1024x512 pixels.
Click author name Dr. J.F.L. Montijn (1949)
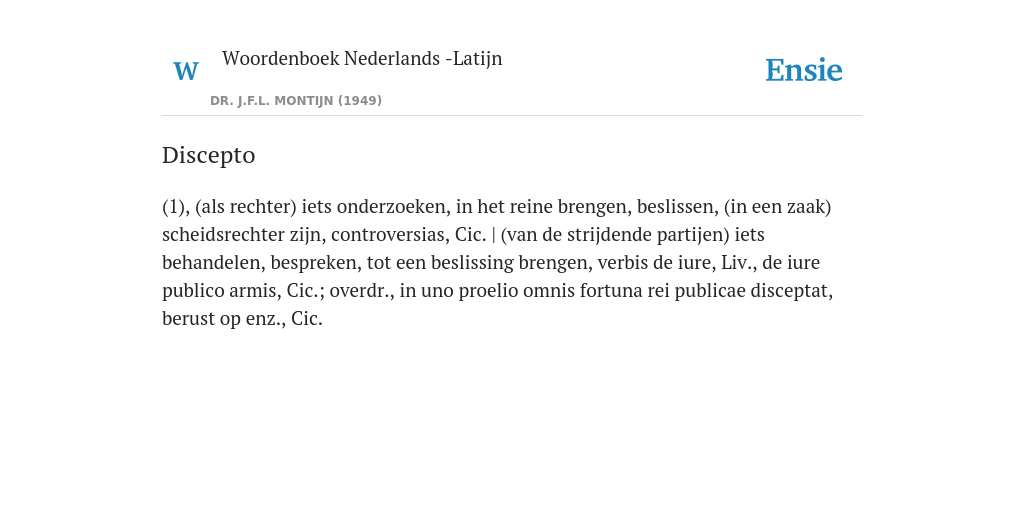pyautogui.click(x=296, y=101)
